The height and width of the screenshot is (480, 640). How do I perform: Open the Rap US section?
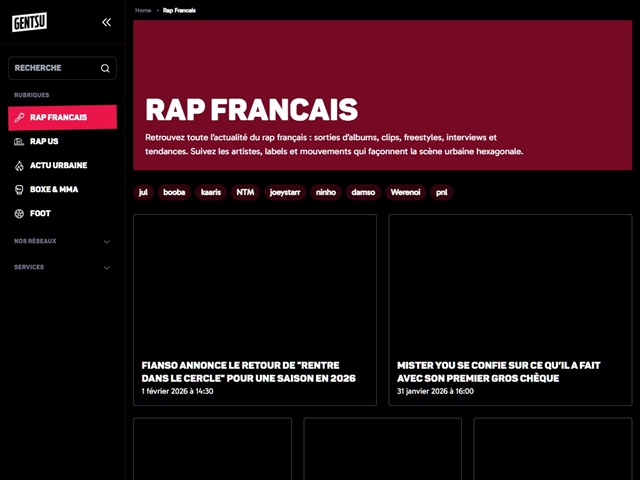(x=62, y=142)
